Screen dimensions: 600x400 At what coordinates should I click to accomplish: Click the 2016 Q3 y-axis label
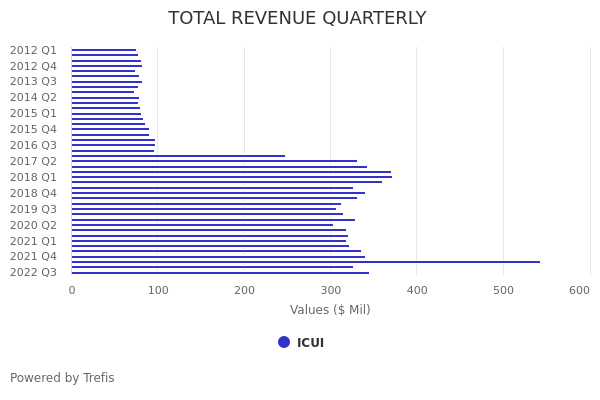tap(33, 145)
